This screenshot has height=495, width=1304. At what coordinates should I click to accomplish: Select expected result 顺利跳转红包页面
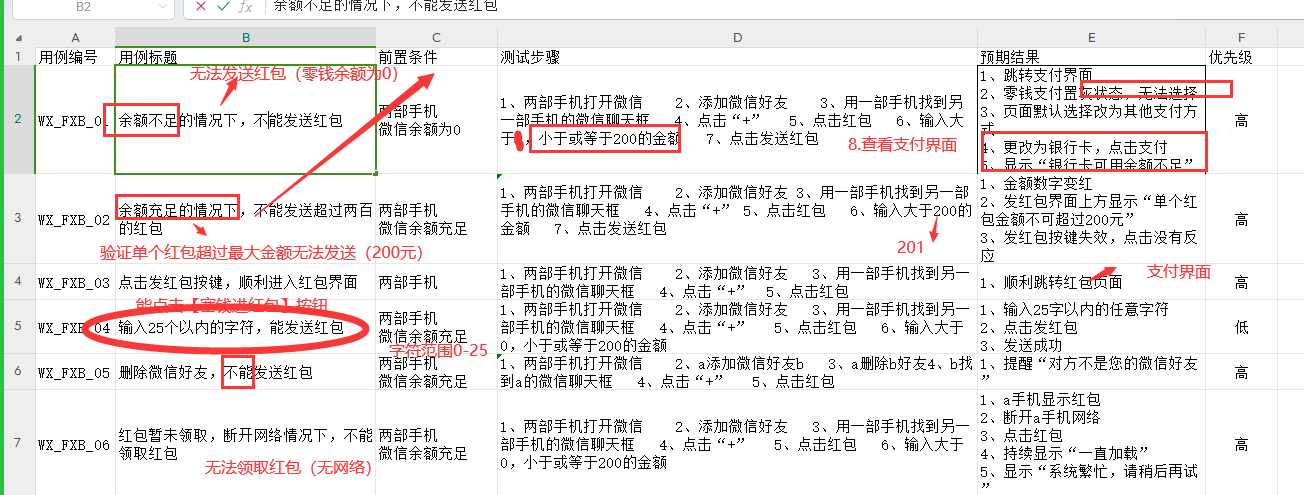tap(1091, 282)
